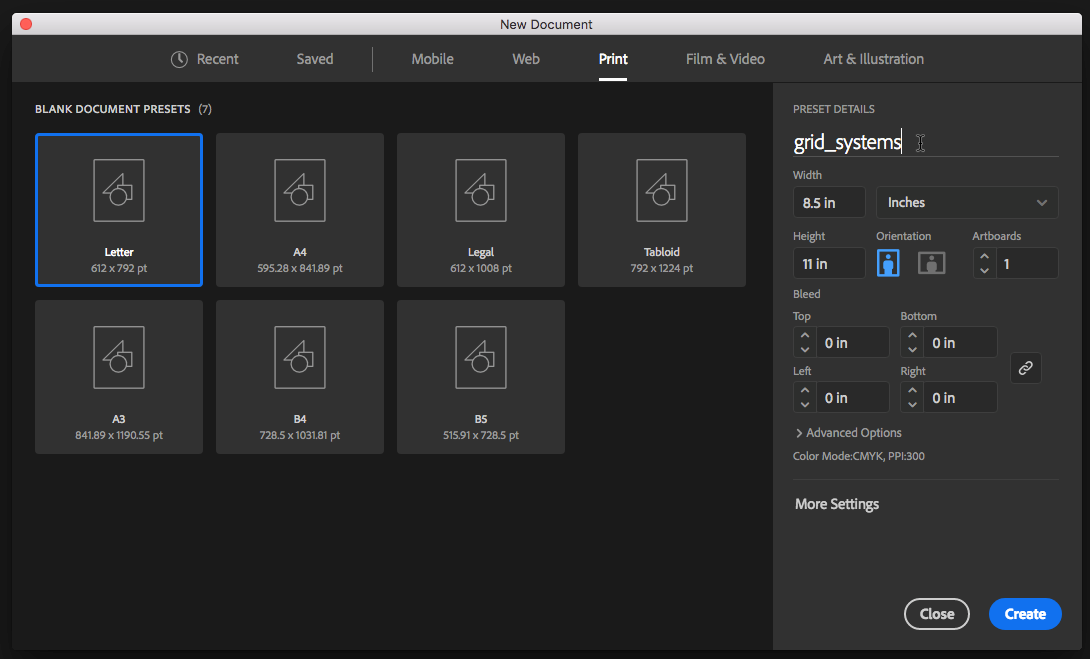Choose the A4 document preset icon
1090x659 pixels.
pos(300,191)
